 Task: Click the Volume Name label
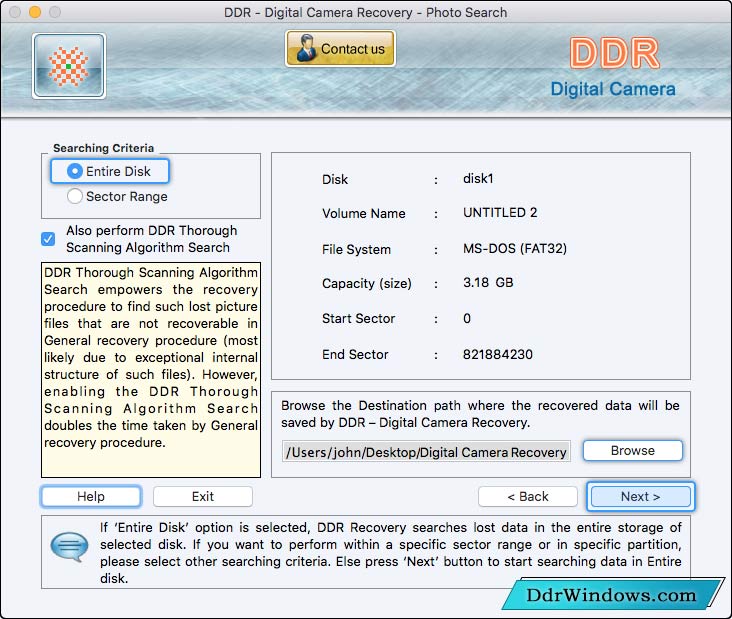(364, 213)
